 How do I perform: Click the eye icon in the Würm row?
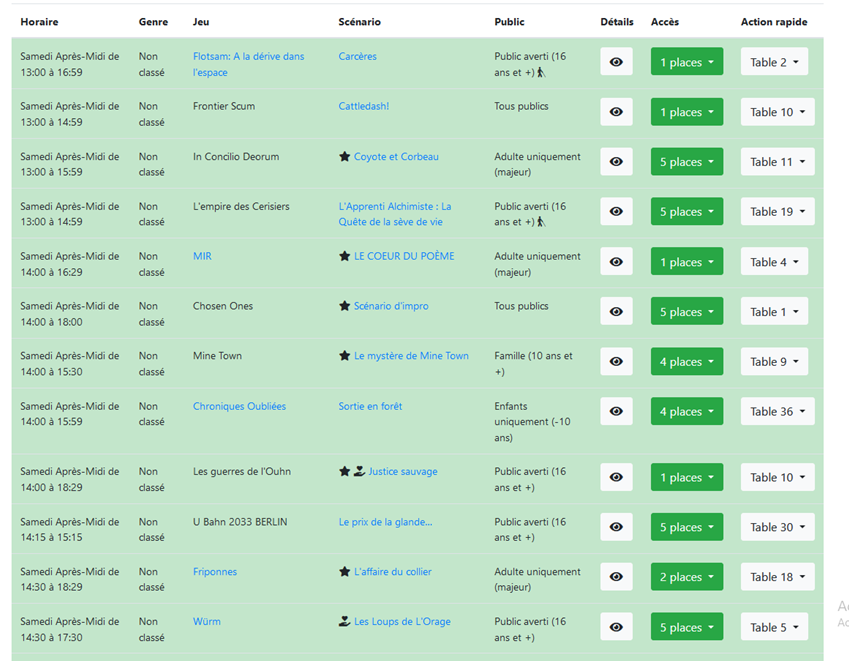[616, 627]
